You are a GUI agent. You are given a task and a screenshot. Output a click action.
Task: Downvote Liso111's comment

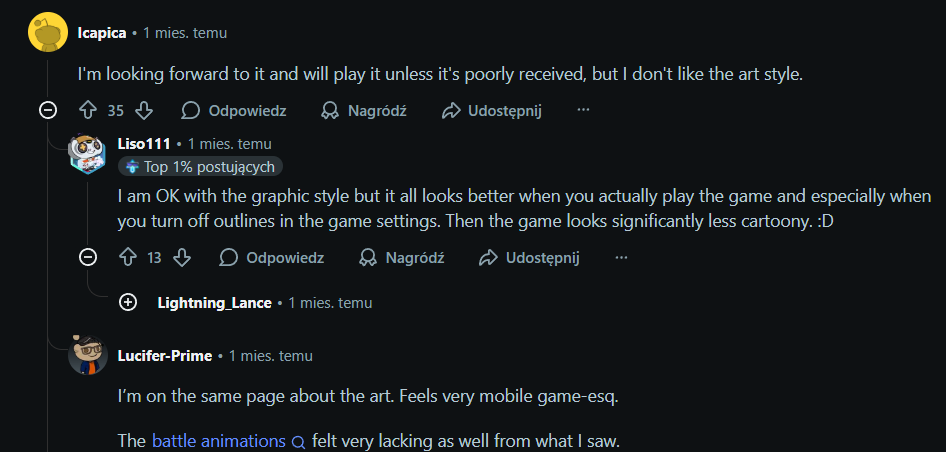pos(182,258)
